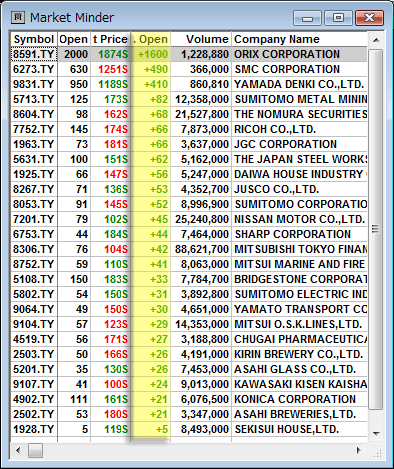
Task: Click volume value 25,240,800
Action: (x=202, y=219)
